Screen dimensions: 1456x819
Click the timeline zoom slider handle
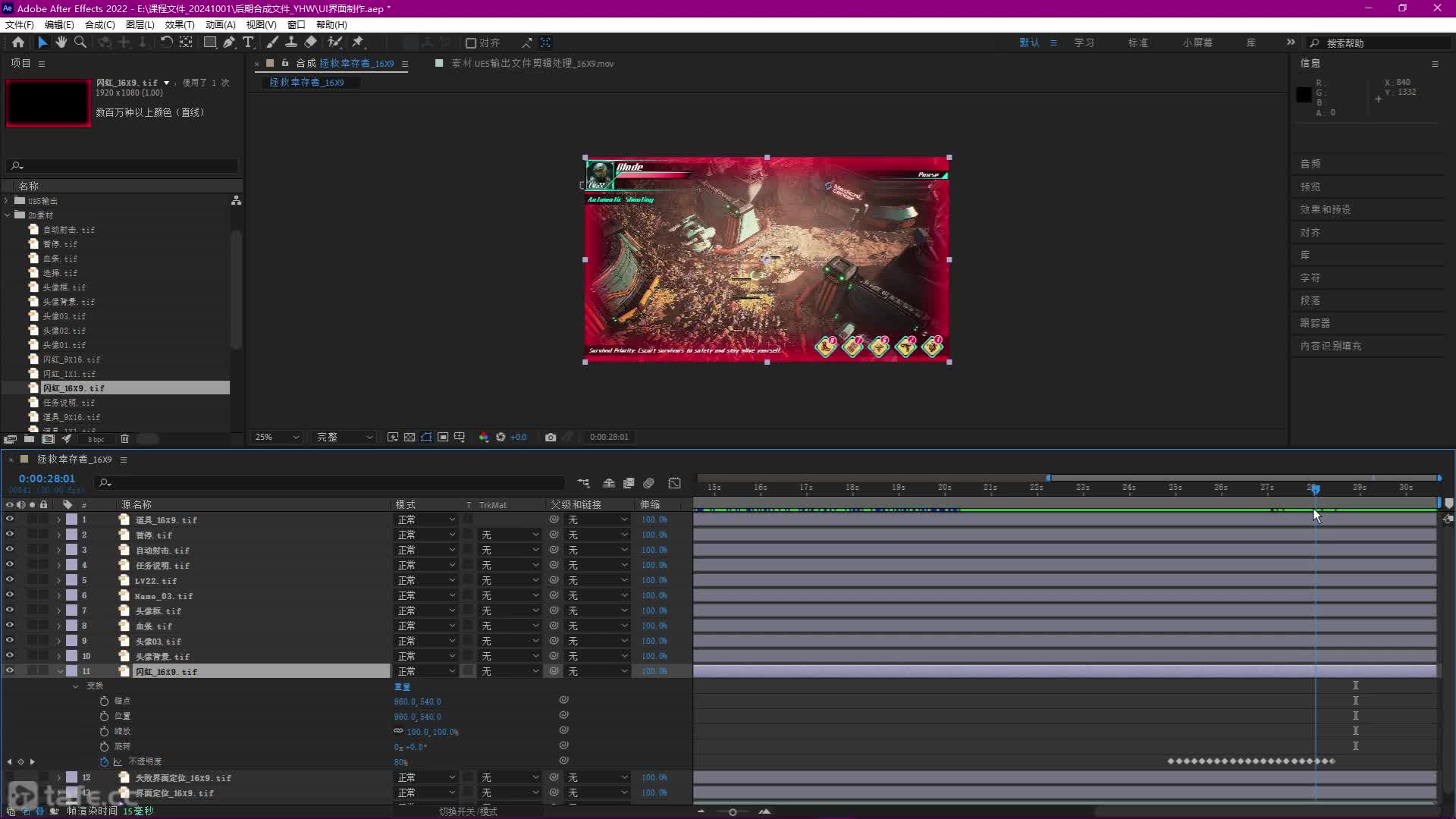click(x=733, y=811)
